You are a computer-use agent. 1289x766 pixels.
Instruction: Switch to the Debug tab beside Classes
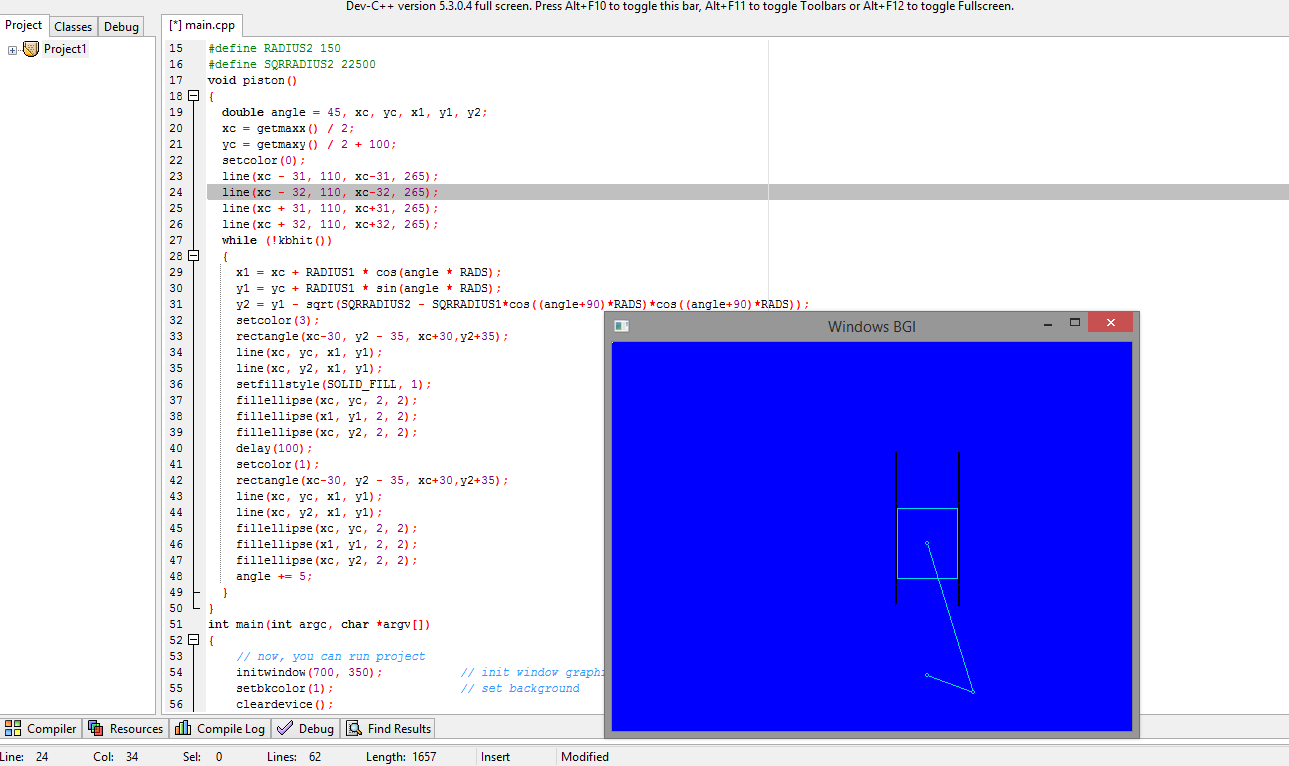(x=122, y=27)
